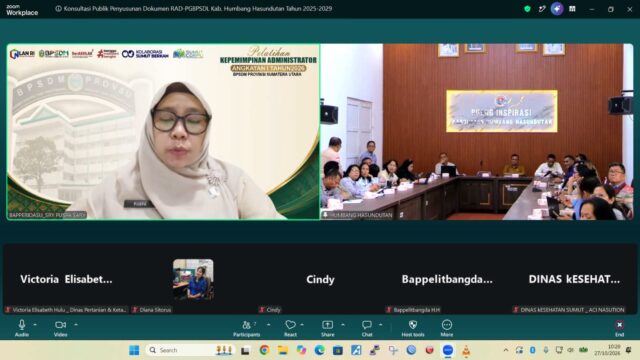
Task: Show hidden system tray icons
Action: (x=506, y=350)
